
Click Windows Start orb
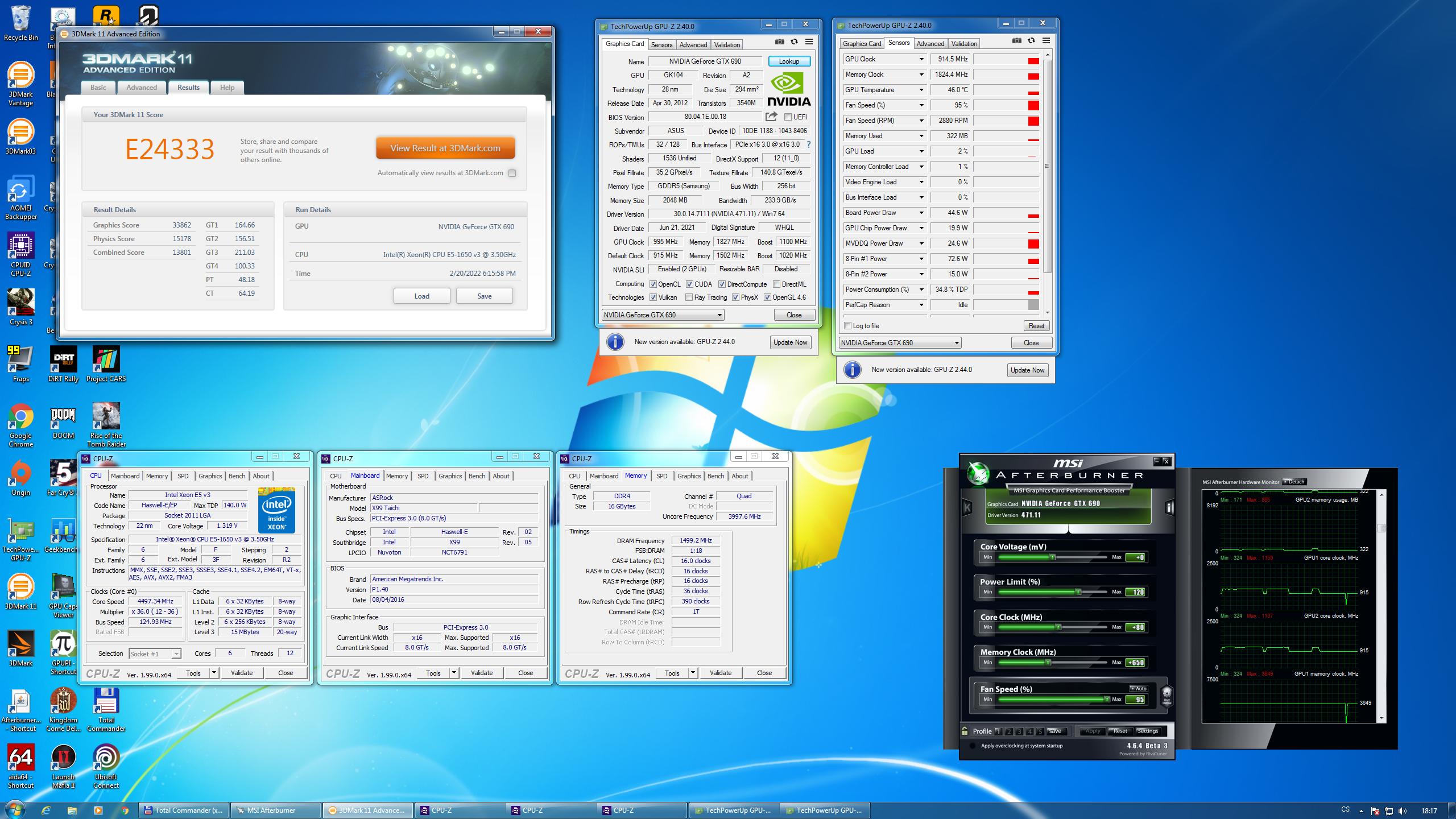tap(15, 810)
